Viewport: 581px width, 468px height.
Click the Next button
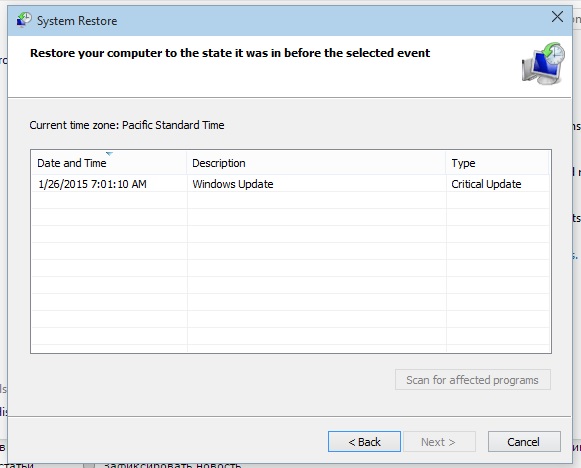(x=439, y=441)
